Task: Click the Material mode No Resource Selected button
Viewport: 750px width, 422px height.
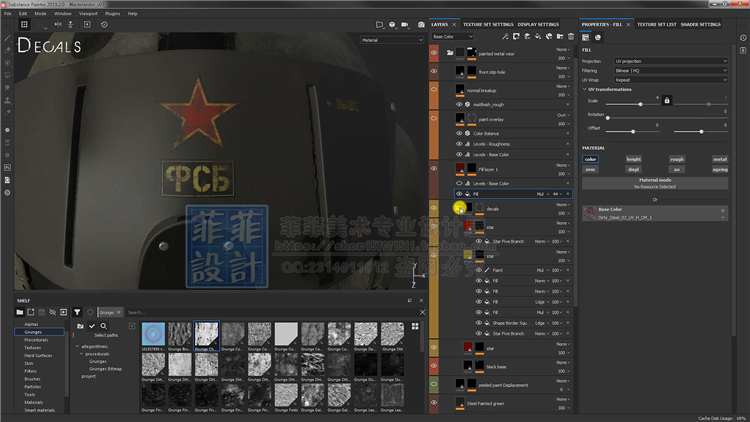Action: tap(655, 183)
